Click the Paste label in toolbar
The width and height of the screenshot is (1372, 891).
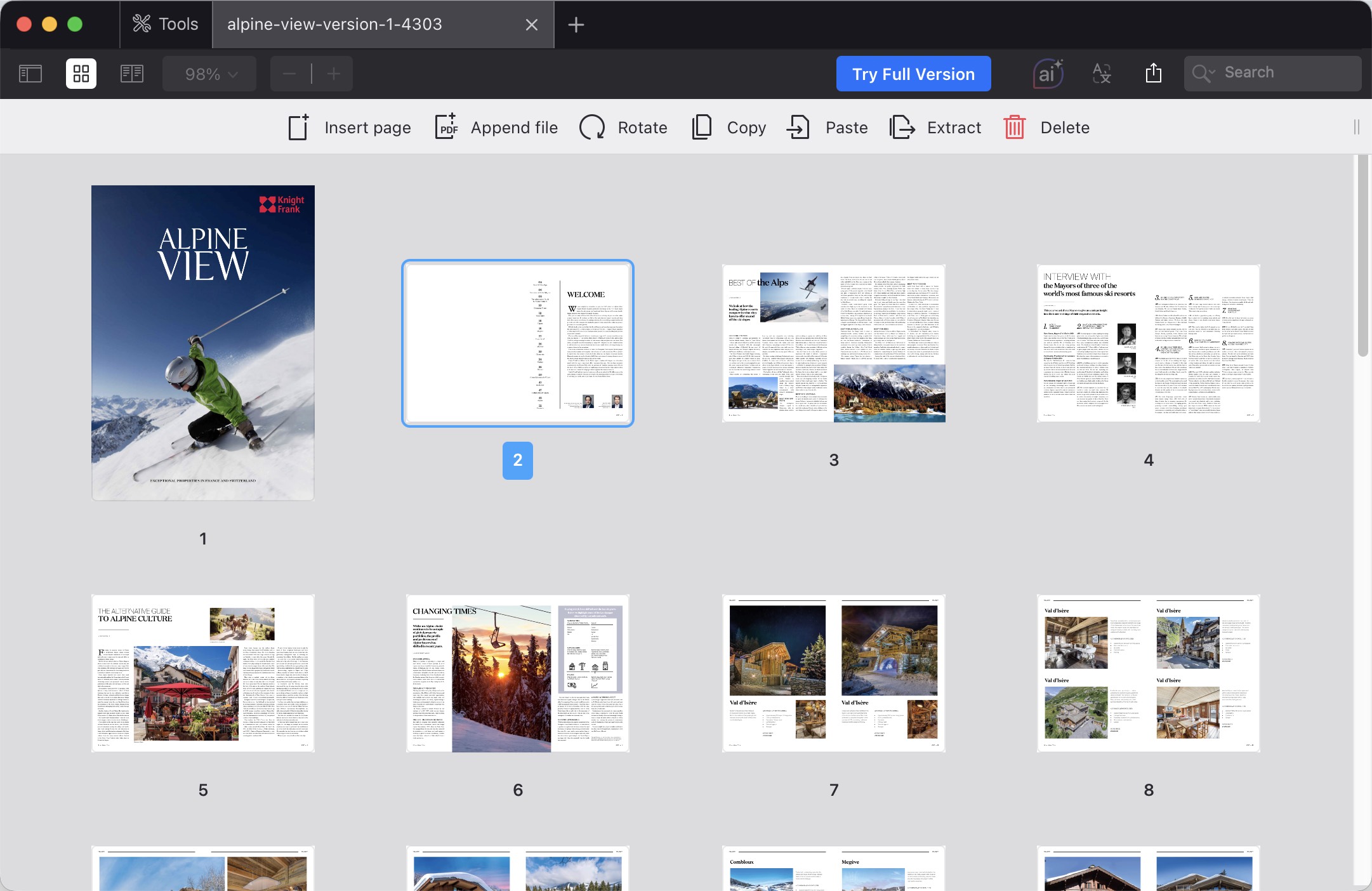[847, 128]
